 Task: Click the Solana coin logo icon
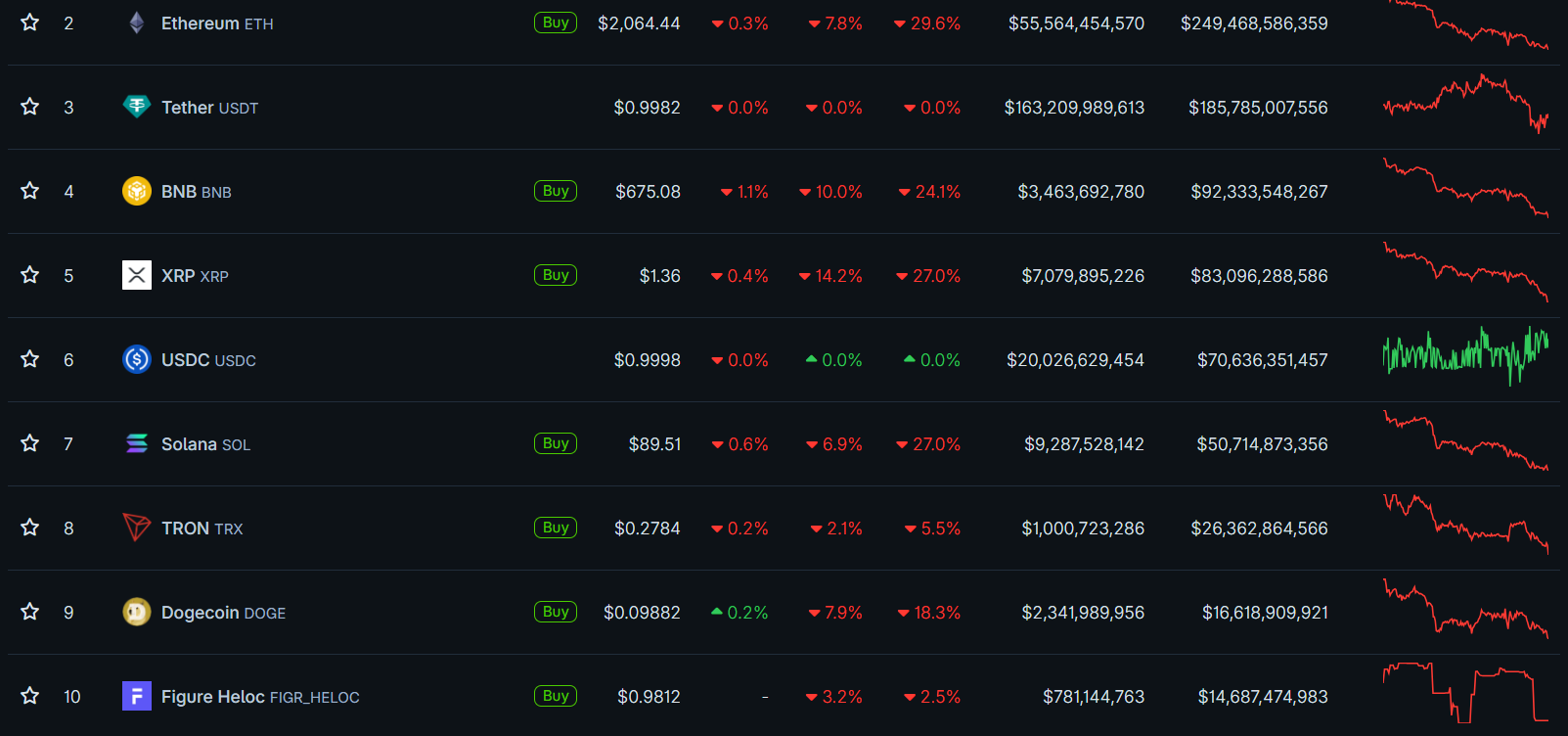click(137, 443)
